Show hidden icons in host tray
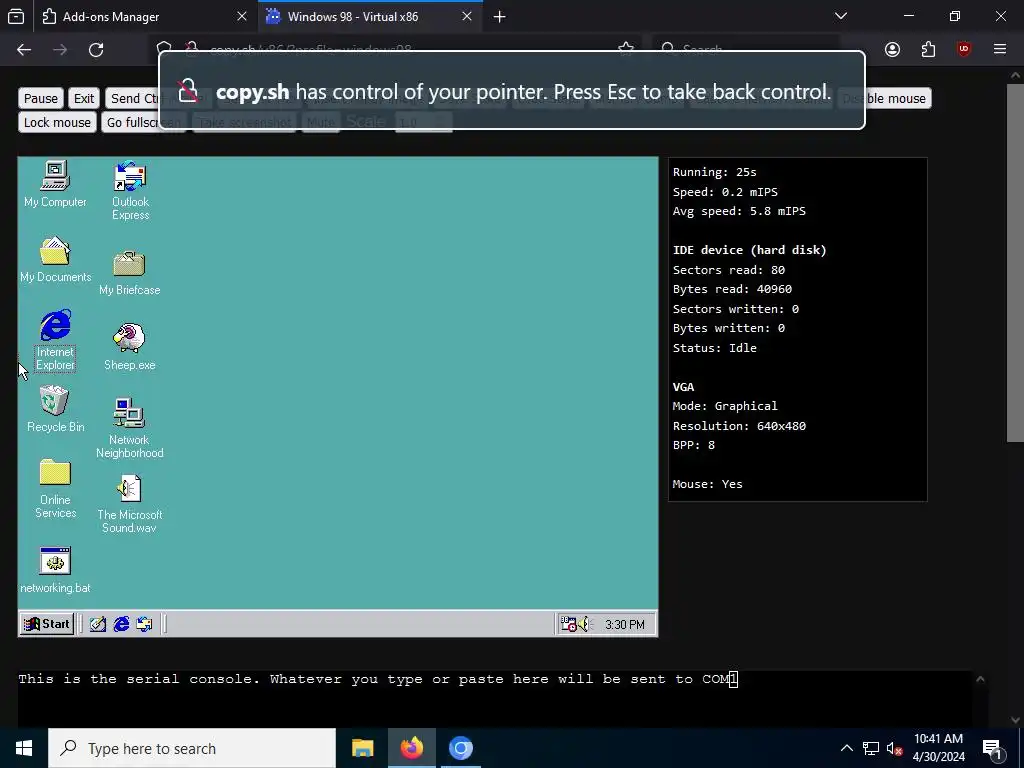1024x768 pixels. tap(846, 748)
